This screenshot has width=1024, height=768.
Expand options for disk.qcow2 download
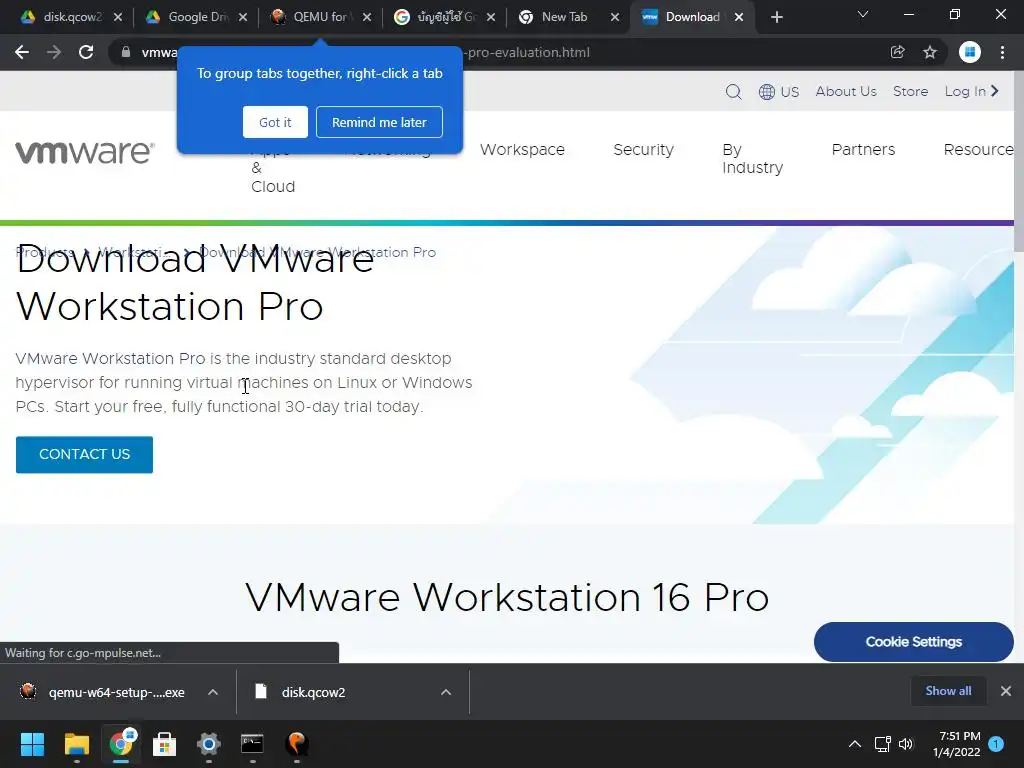[x=446, y=692]
